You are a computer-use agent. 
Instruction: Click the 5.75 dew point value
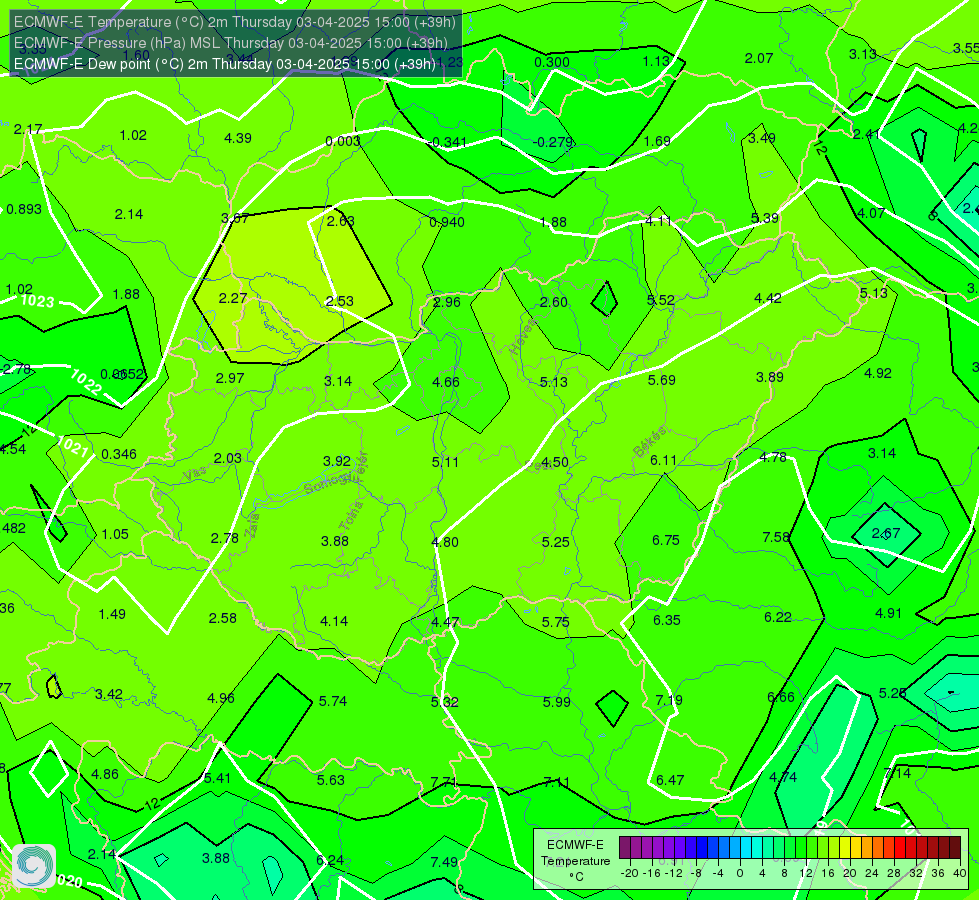(x=556, y=622)
